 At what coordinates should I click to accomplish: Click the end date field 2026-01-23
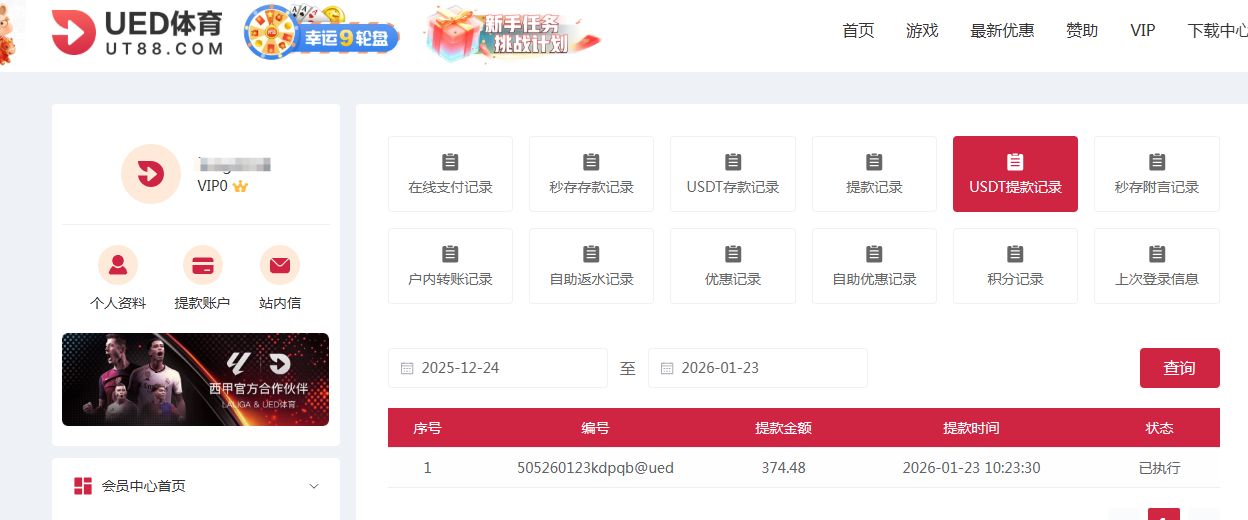point(758,368)
